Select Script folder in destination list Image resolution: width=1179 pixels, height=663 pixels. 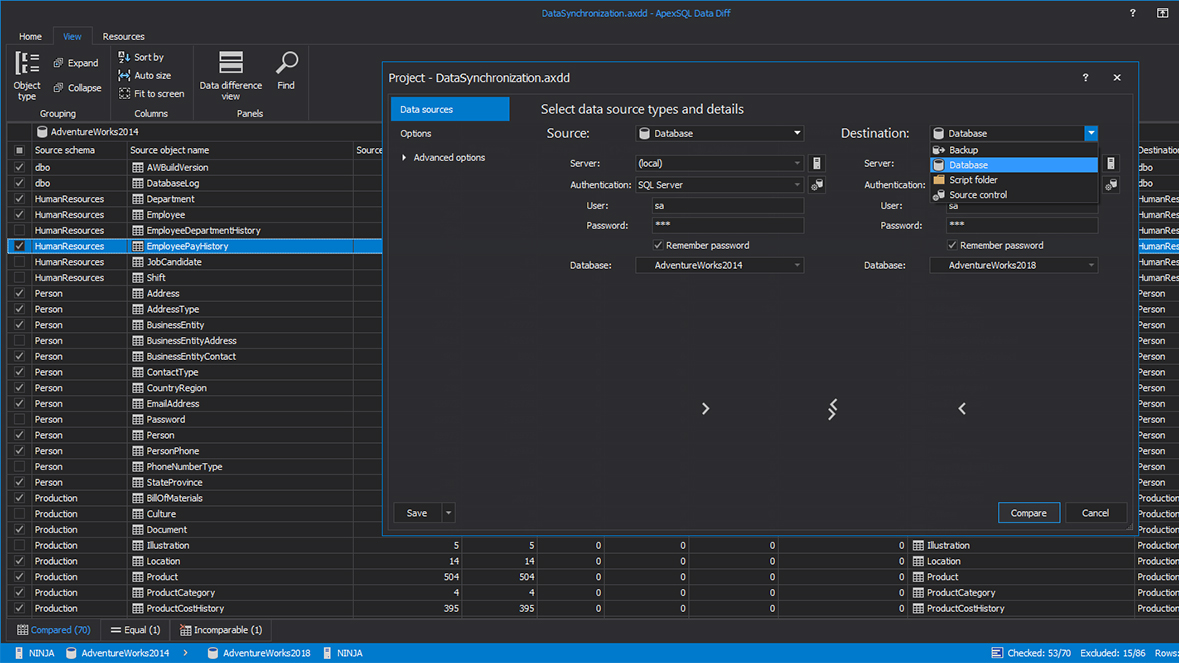pyautogui.click(x=1014, y=180)
